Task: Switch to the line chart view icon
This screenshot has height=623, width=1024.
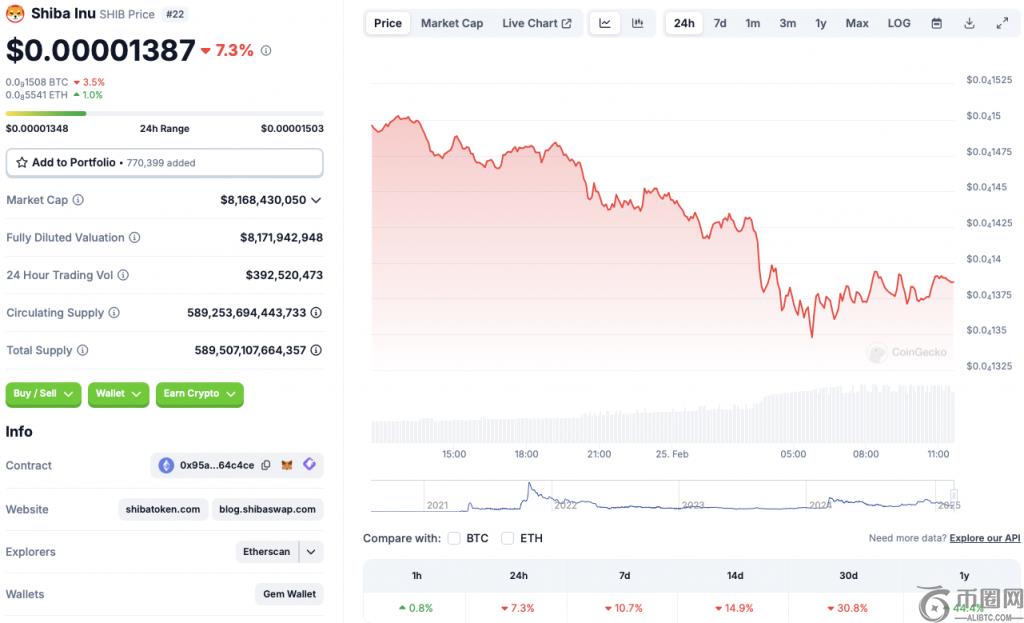Action: (605, 23)
